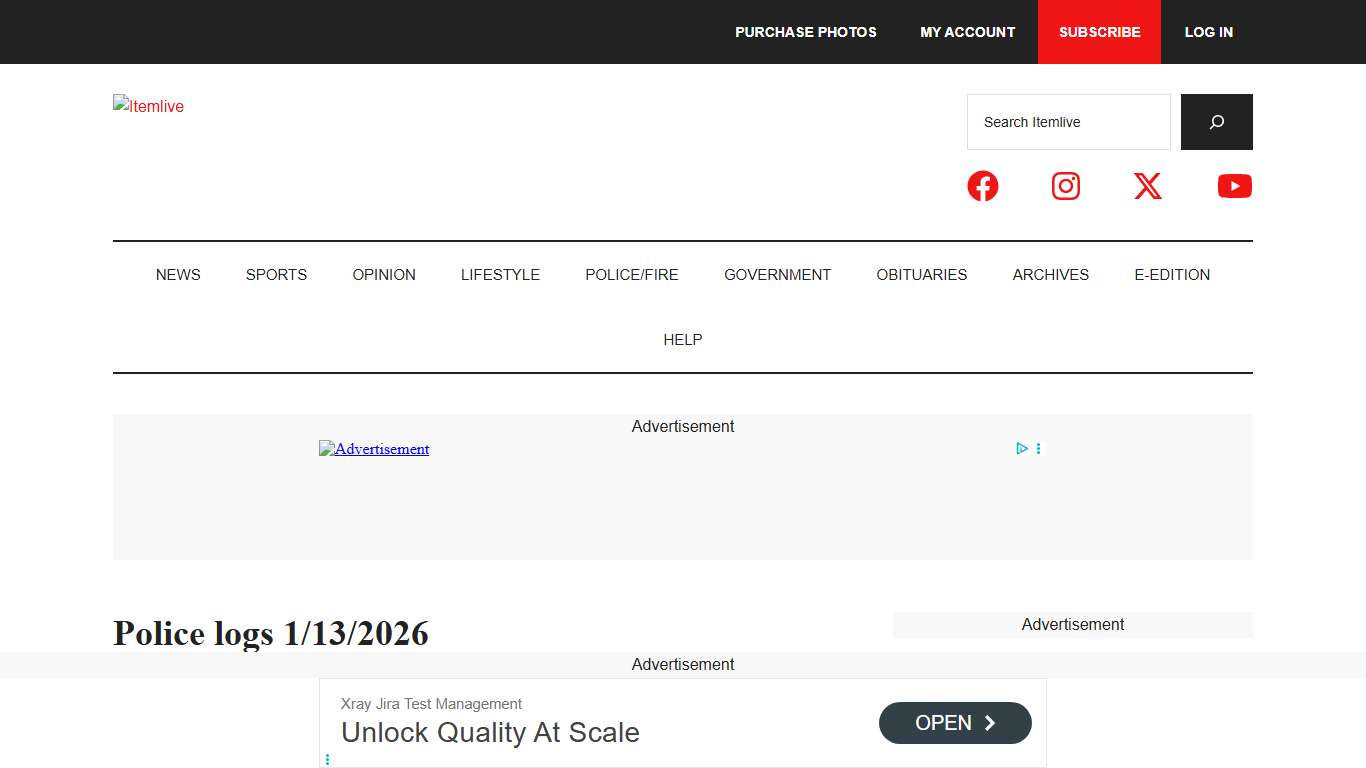Open the Obituaries section
The image size is (1366, 768).
click(921, 275)
